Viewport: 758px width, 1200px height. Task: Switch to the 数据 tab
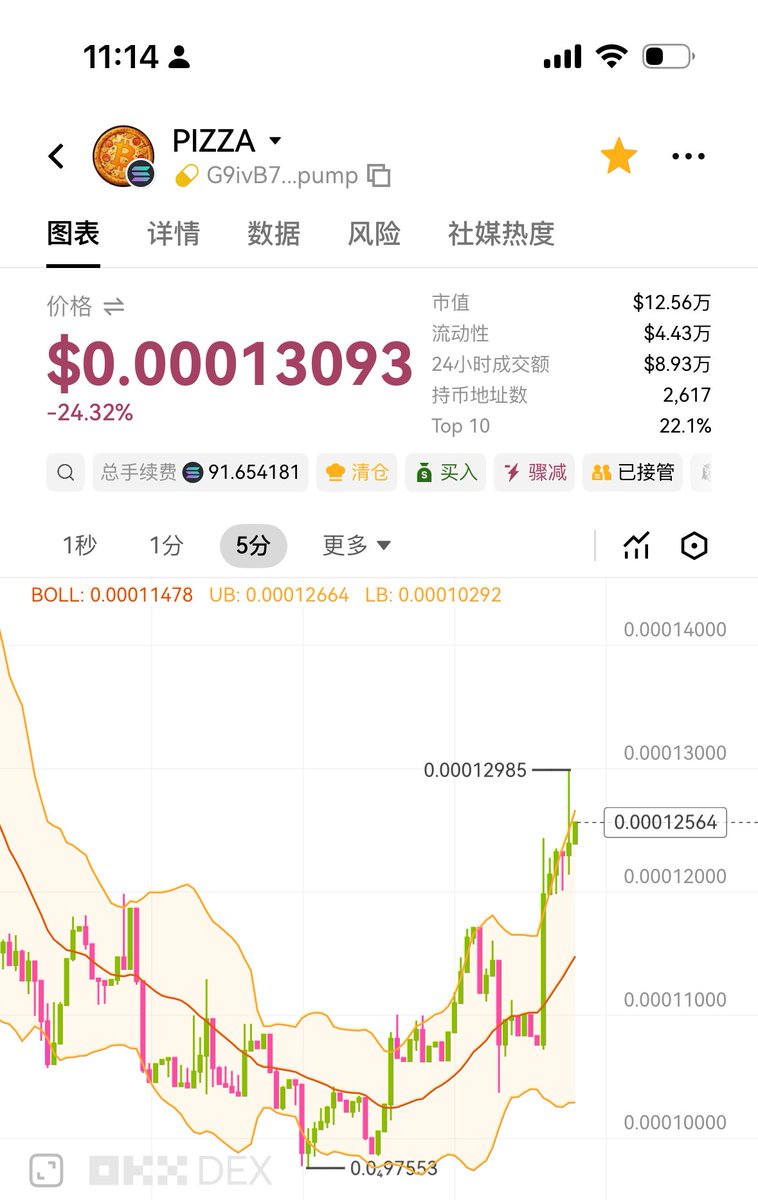[x=273, y=234]
